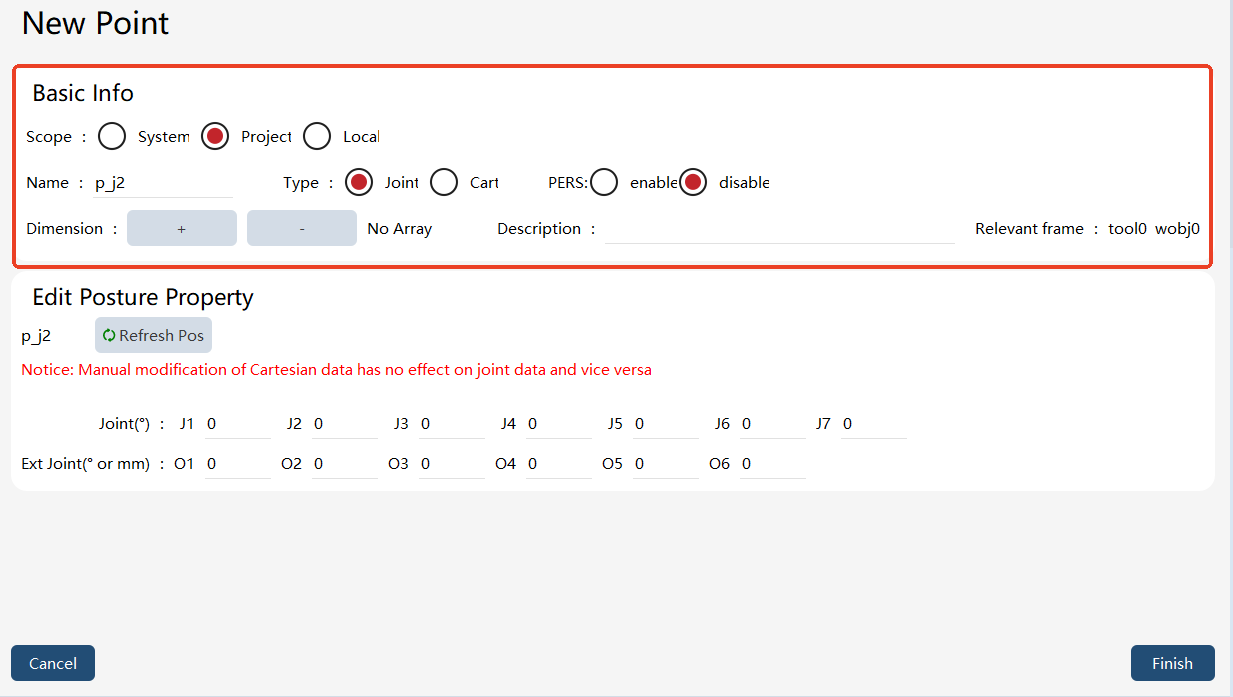Screen dimensions: 1233x697
Task: Edit the J5 joint value field
Action: coord(666,424)
